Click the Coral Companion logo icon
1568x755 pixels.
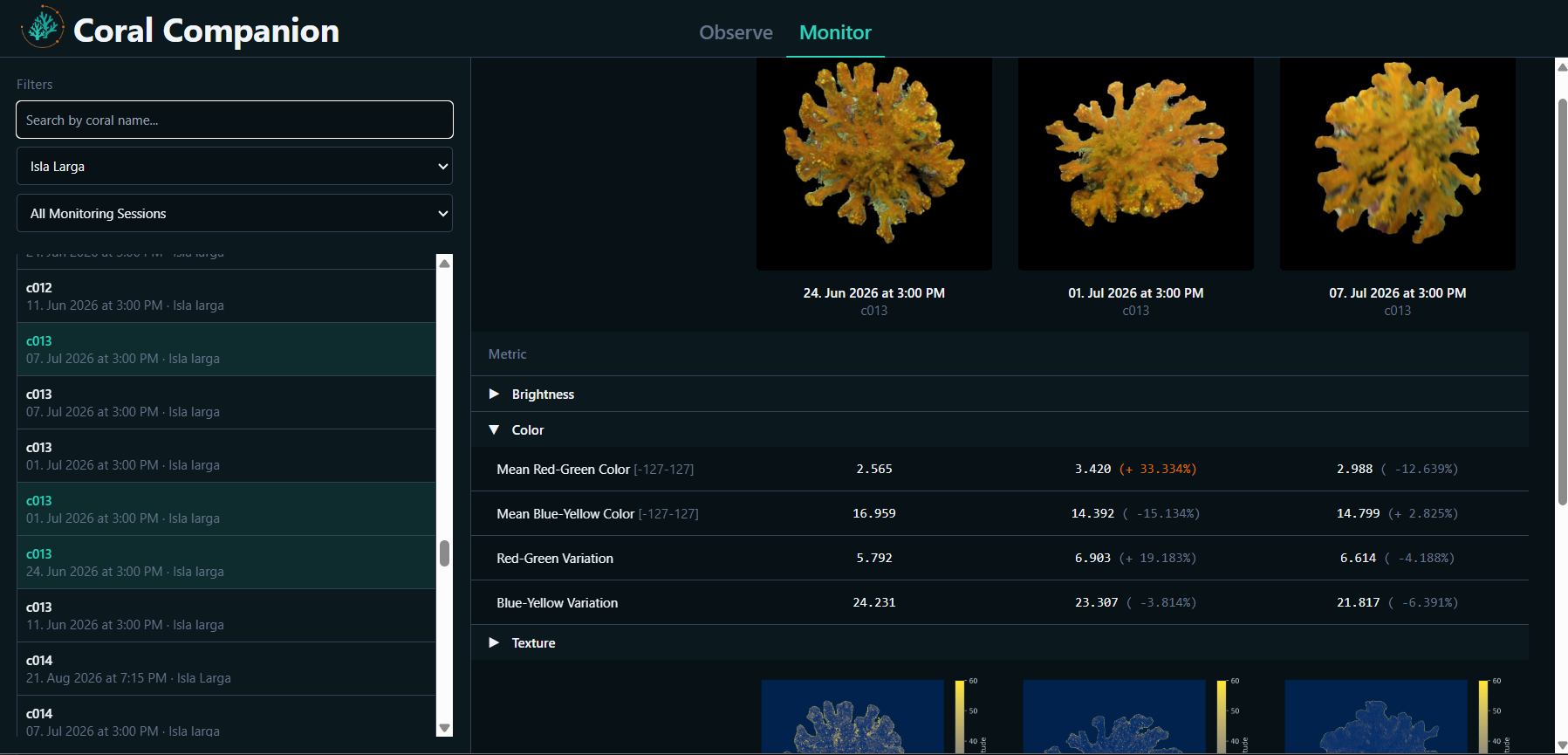coord(43,27)
